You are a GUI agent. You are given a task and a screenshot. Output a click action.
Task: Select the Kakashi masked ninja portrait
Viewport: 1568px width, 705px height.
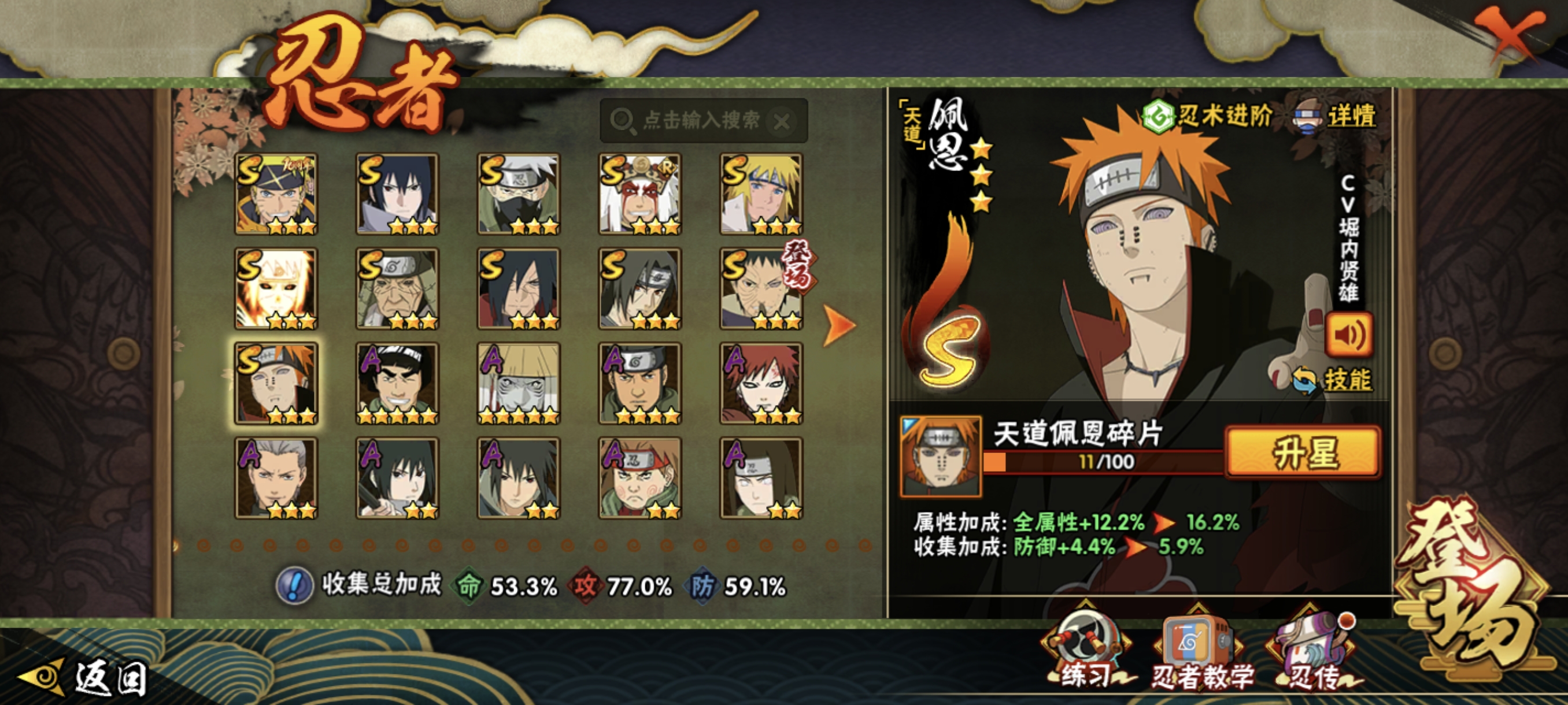(x=518, y=194)
